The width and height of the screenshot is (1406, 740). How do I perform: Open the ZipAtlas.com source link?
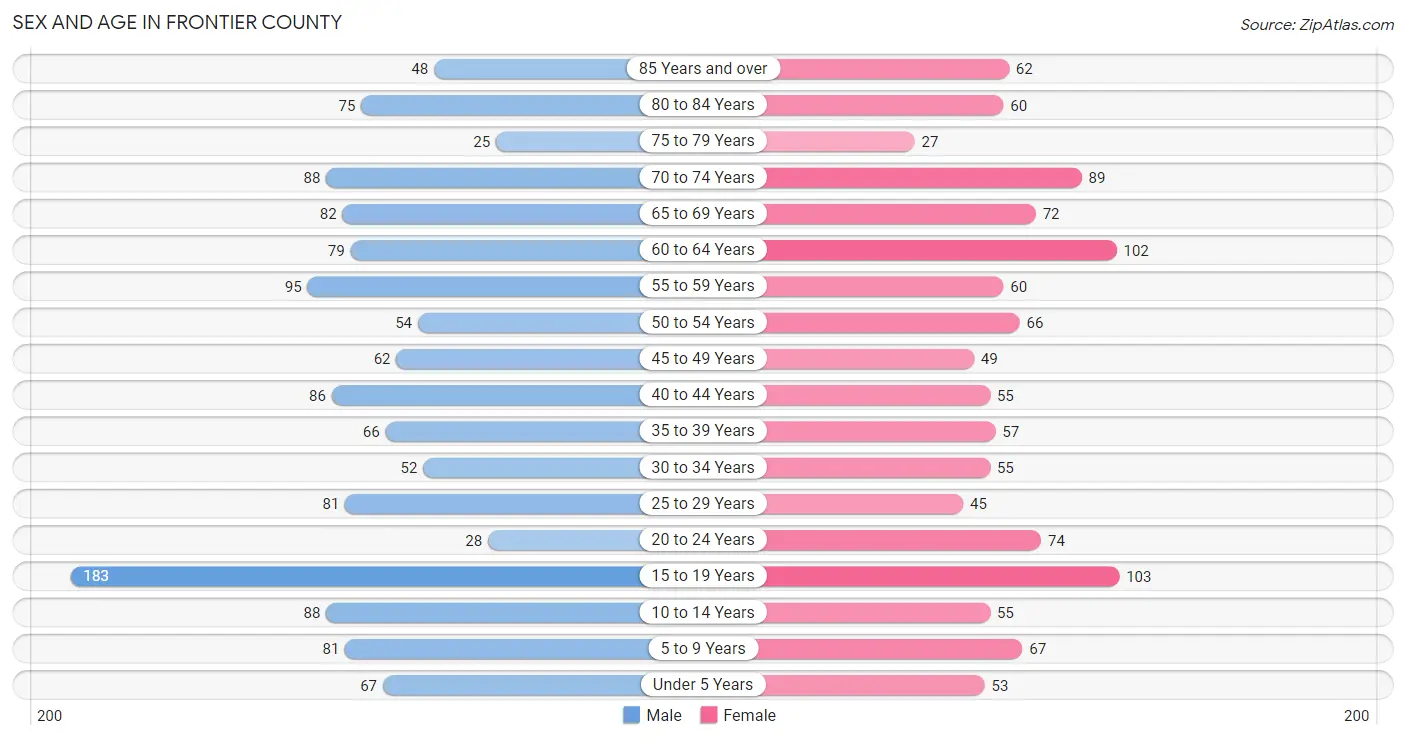point(1317,25)
